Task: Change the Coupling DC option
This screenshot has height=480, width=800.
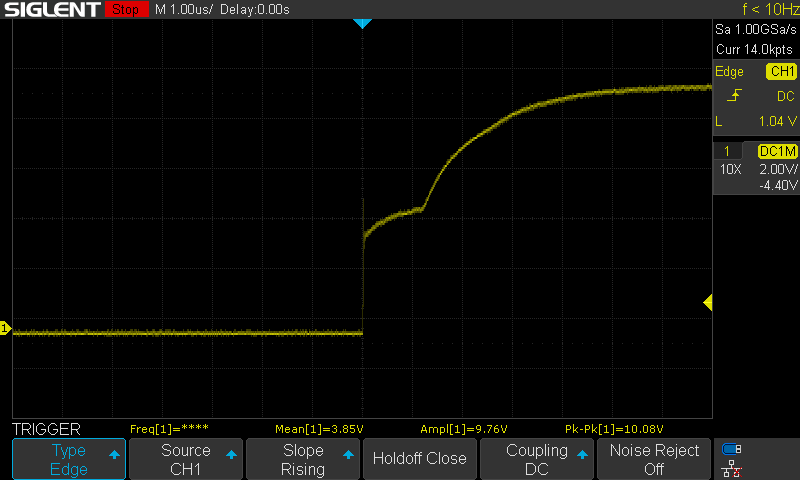Action: (x=537, y=459)
